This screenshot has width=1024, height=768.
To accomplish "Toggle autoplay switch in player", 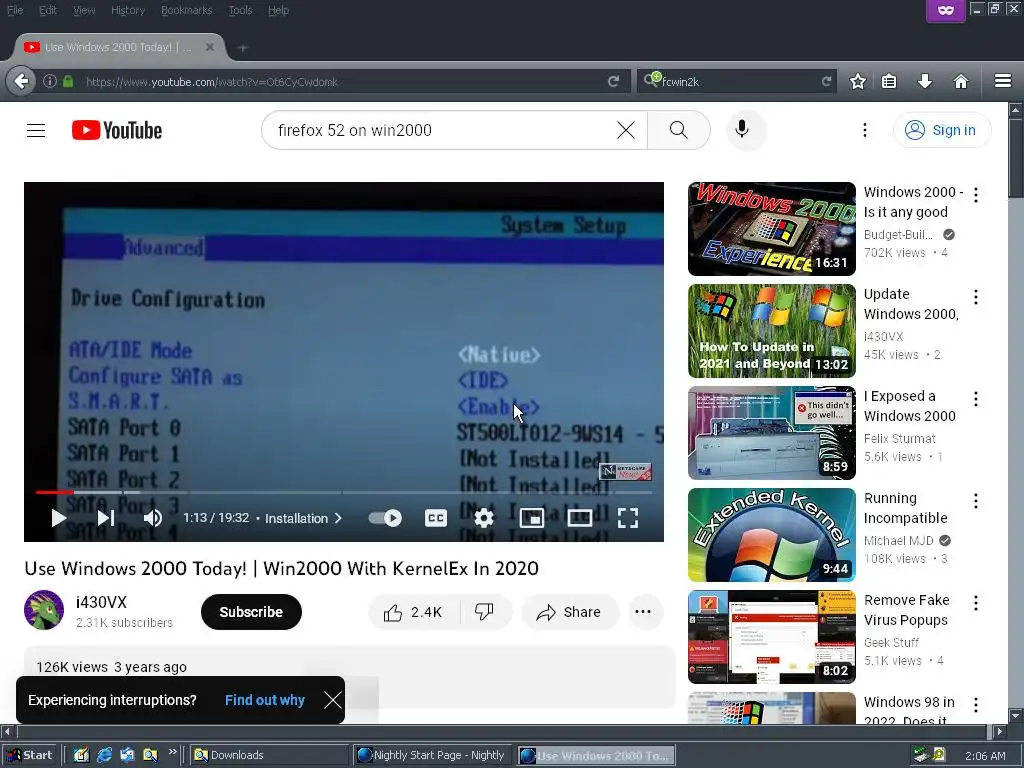I will pyautogui.click(x=385, y=518).
